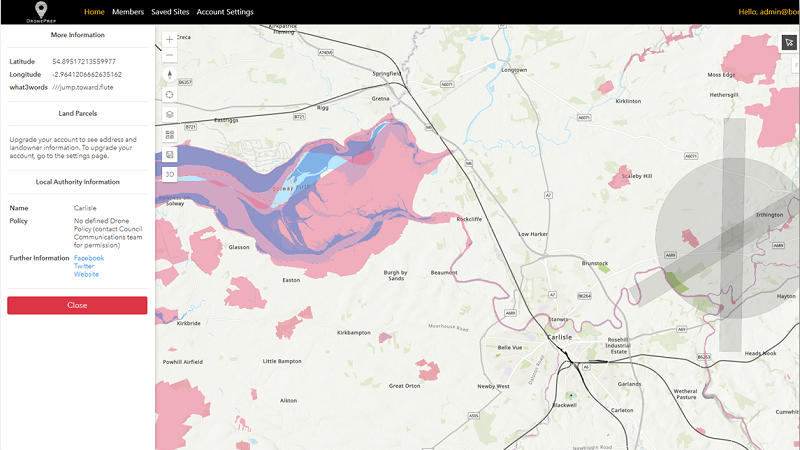The width and height of the screenshot is (800, 450).
Task: Click the what3words ///jump.toward.flute
Action: click(x=83, y=87)
